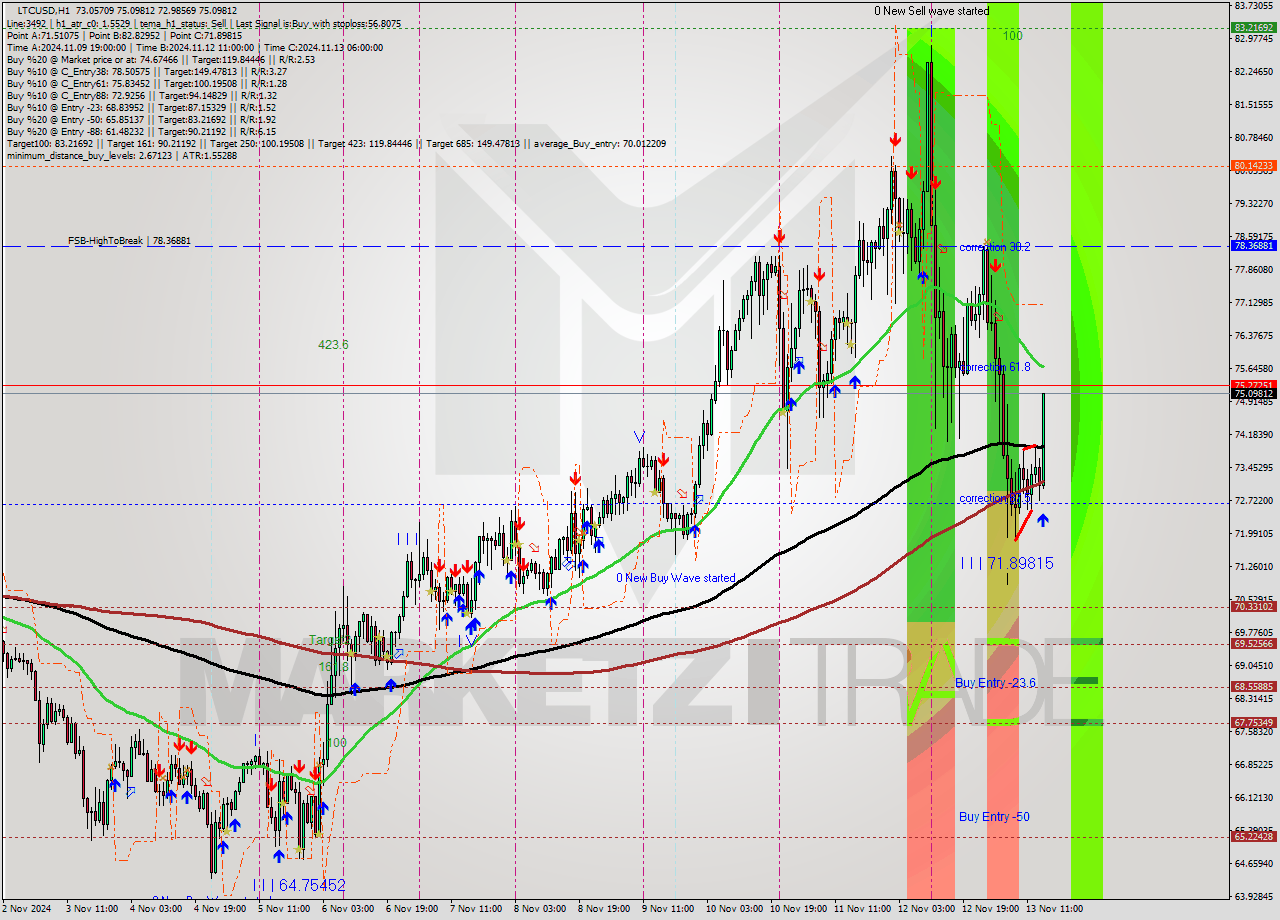This screenshot has height=920, width=1280.
Task: Click the 'Buy %10 @ Entry -23: 68.83952' line
Action: click(142, 107)
